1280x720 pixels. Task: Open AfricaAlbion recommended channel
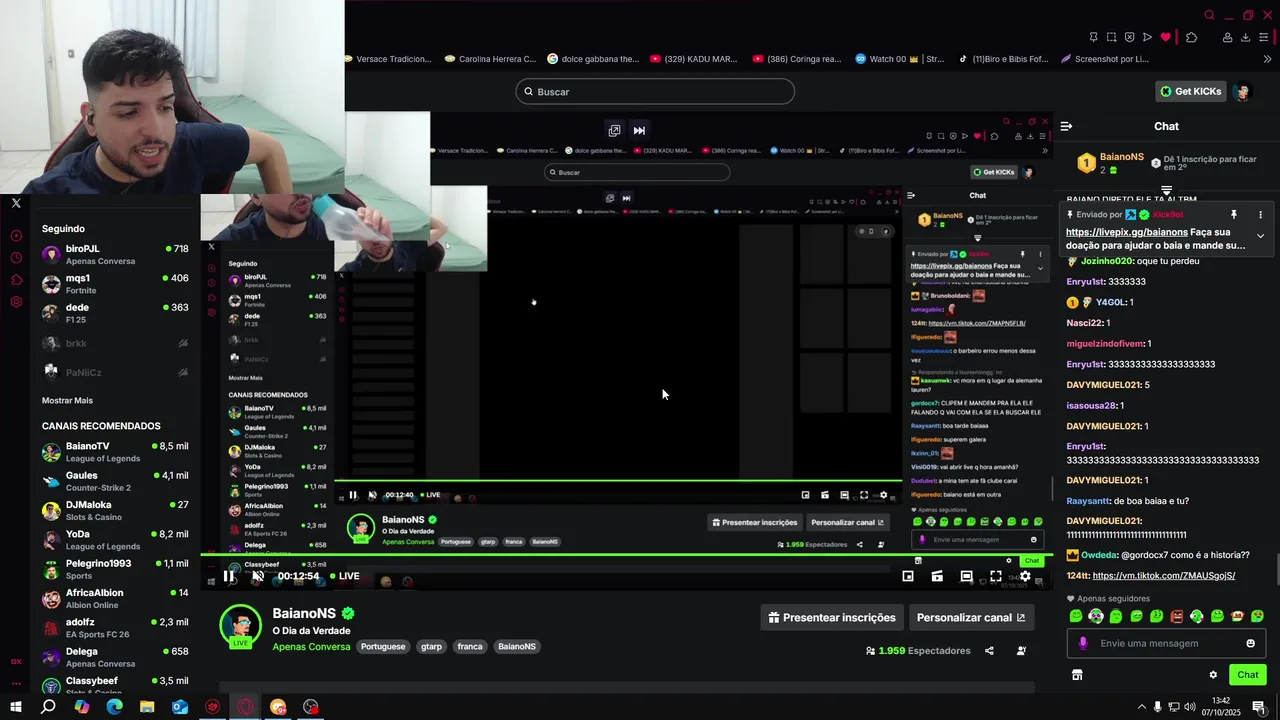(115, 598)
